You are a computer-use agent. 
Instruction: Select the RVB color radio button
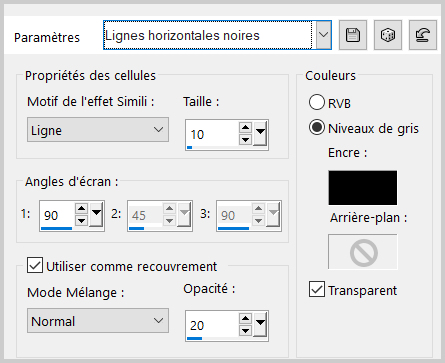click(317, 102)
